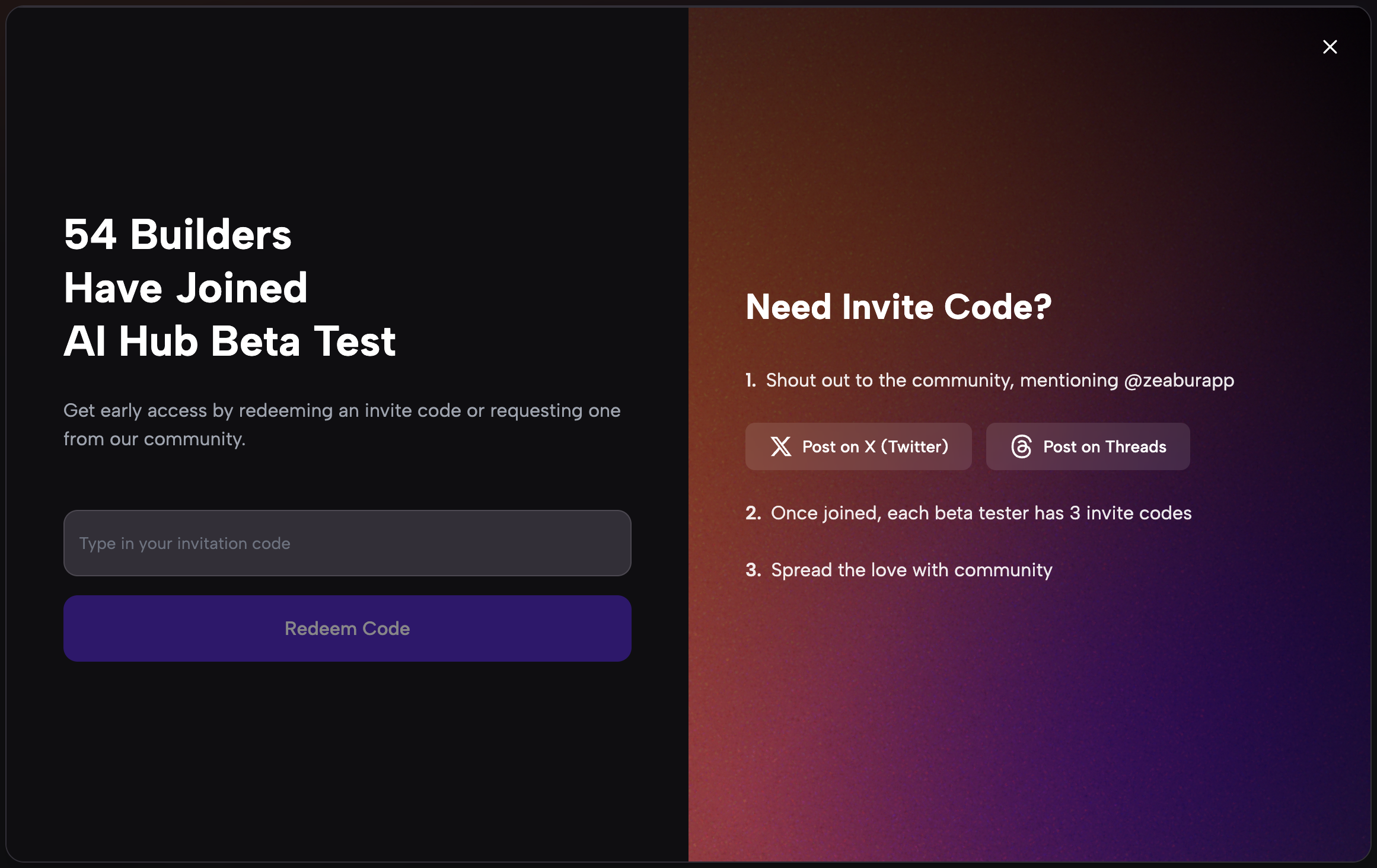Click the Threads logo icon

pyautogui.click(x=1021, y=446)
